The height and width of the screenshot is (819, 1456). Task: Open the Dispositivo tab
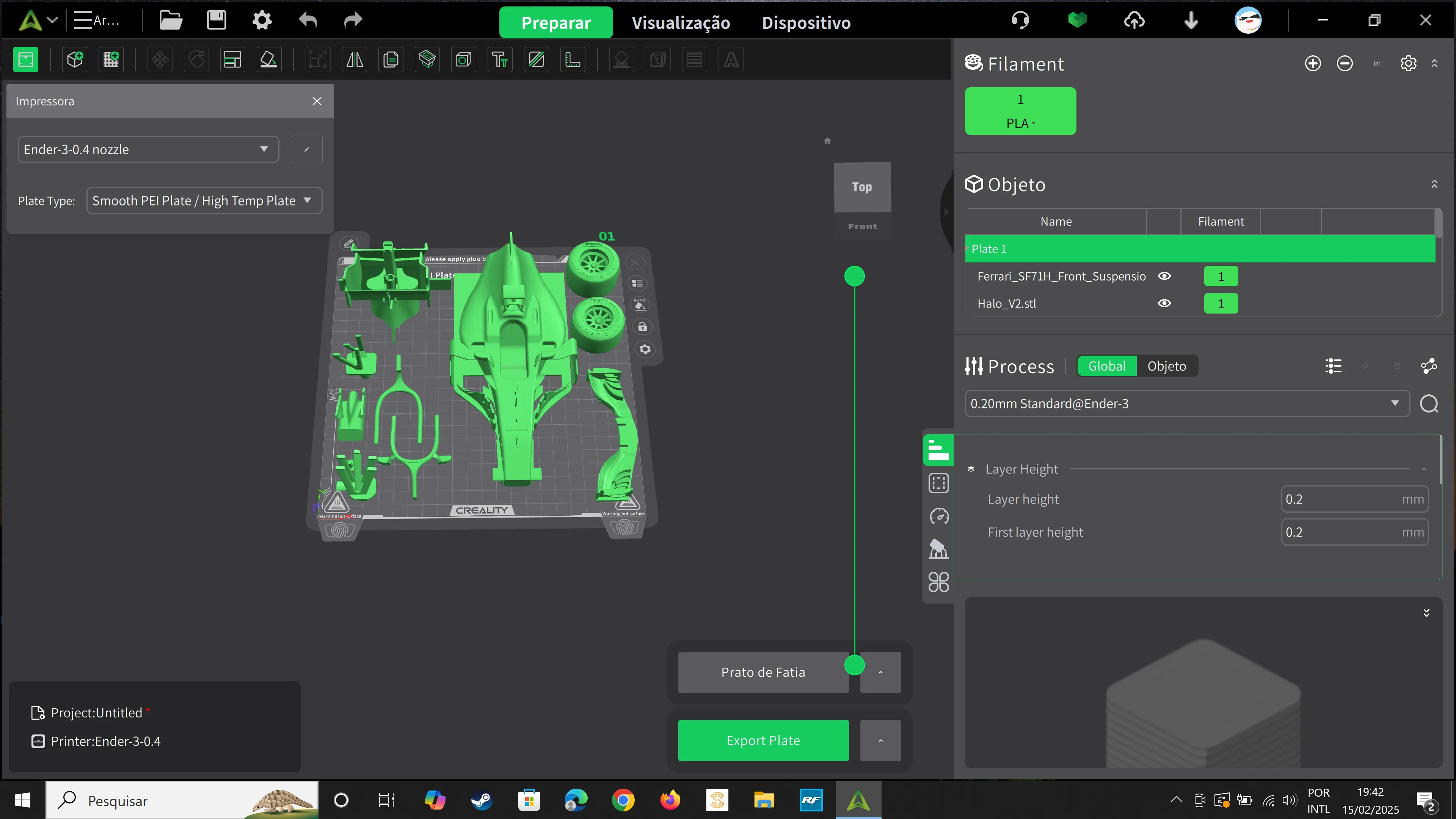point(805,23)
